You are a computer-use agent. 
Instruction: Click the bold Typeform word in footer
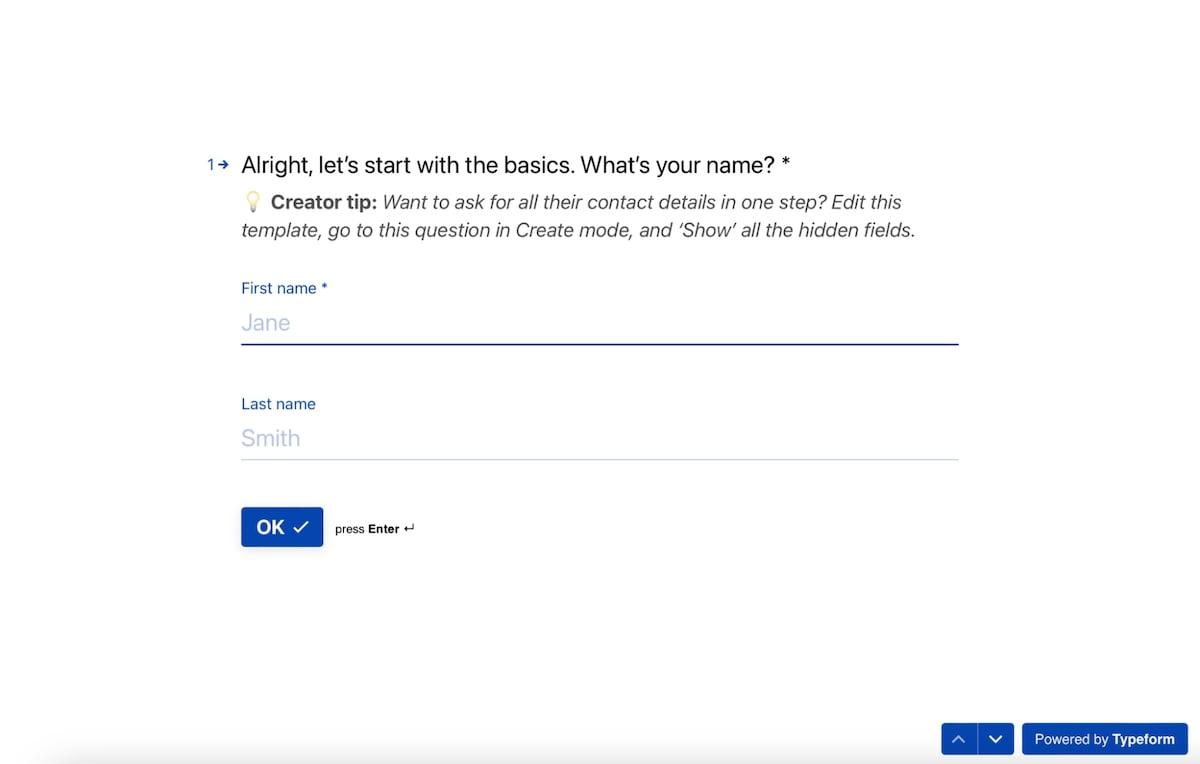point(1143,739)
